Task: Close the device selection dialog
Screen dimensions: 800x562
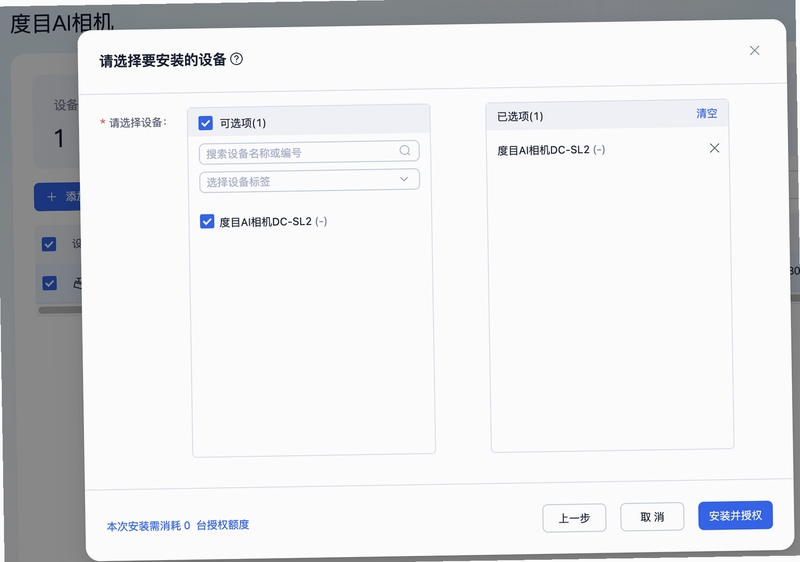Action: 754,50
